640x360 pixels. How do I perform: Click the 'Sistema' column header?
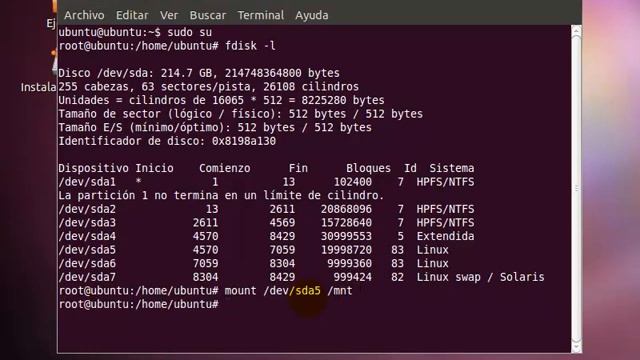pyautogui.click(x=451, y=168)
